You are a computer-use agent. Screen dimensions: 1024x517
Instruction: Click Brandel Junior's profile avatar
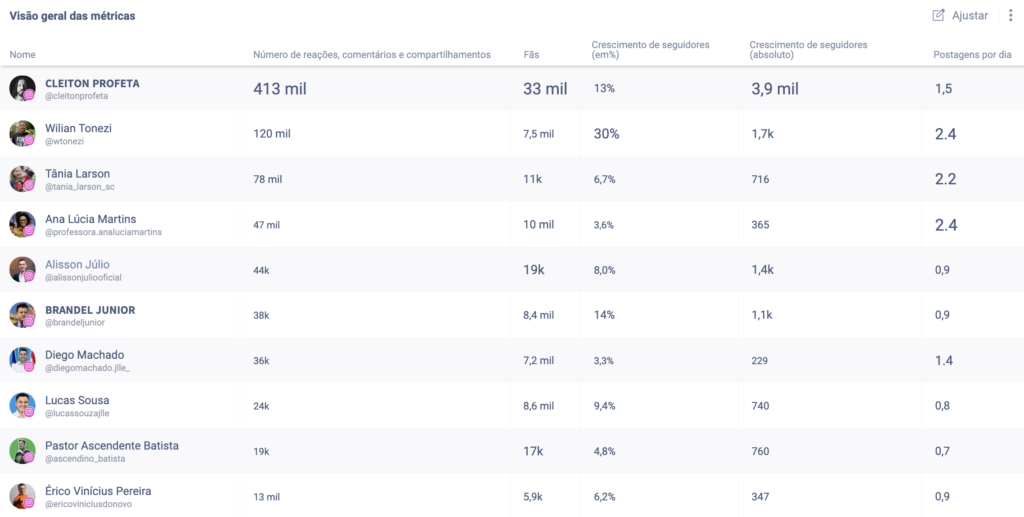(x=22, y=315)
